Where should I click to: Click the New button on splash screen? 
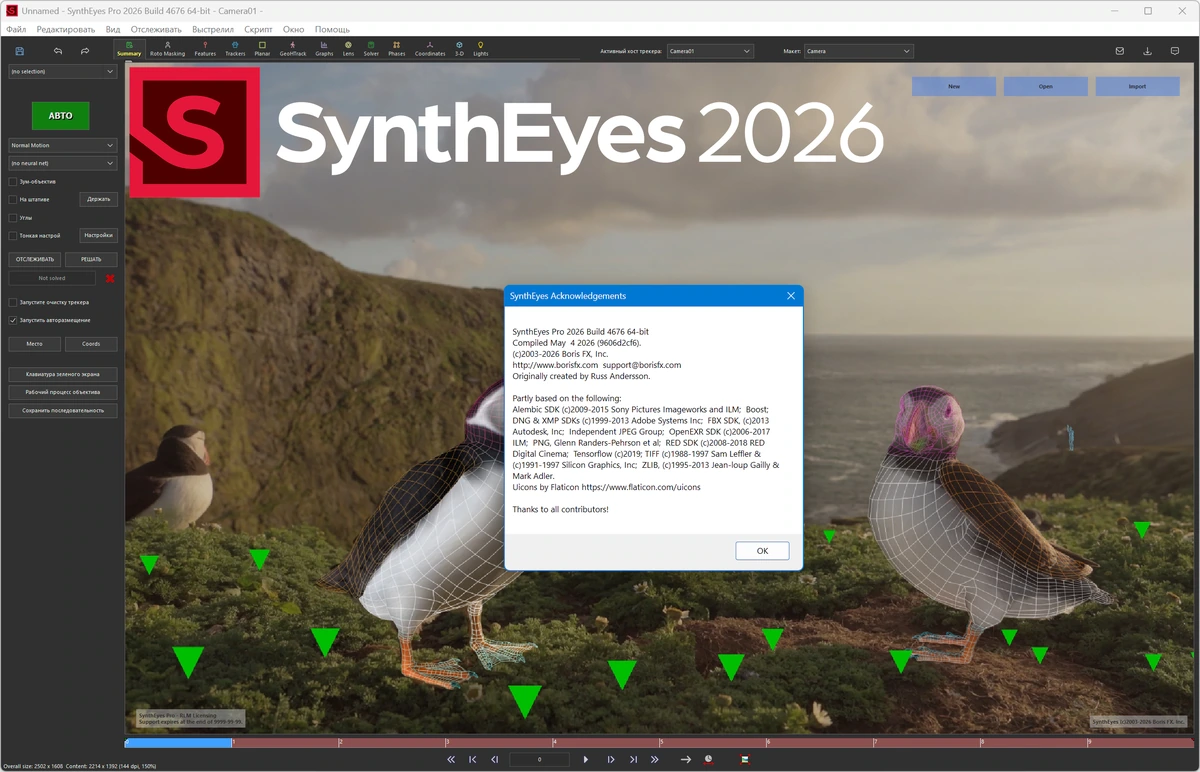pos(954,87)
